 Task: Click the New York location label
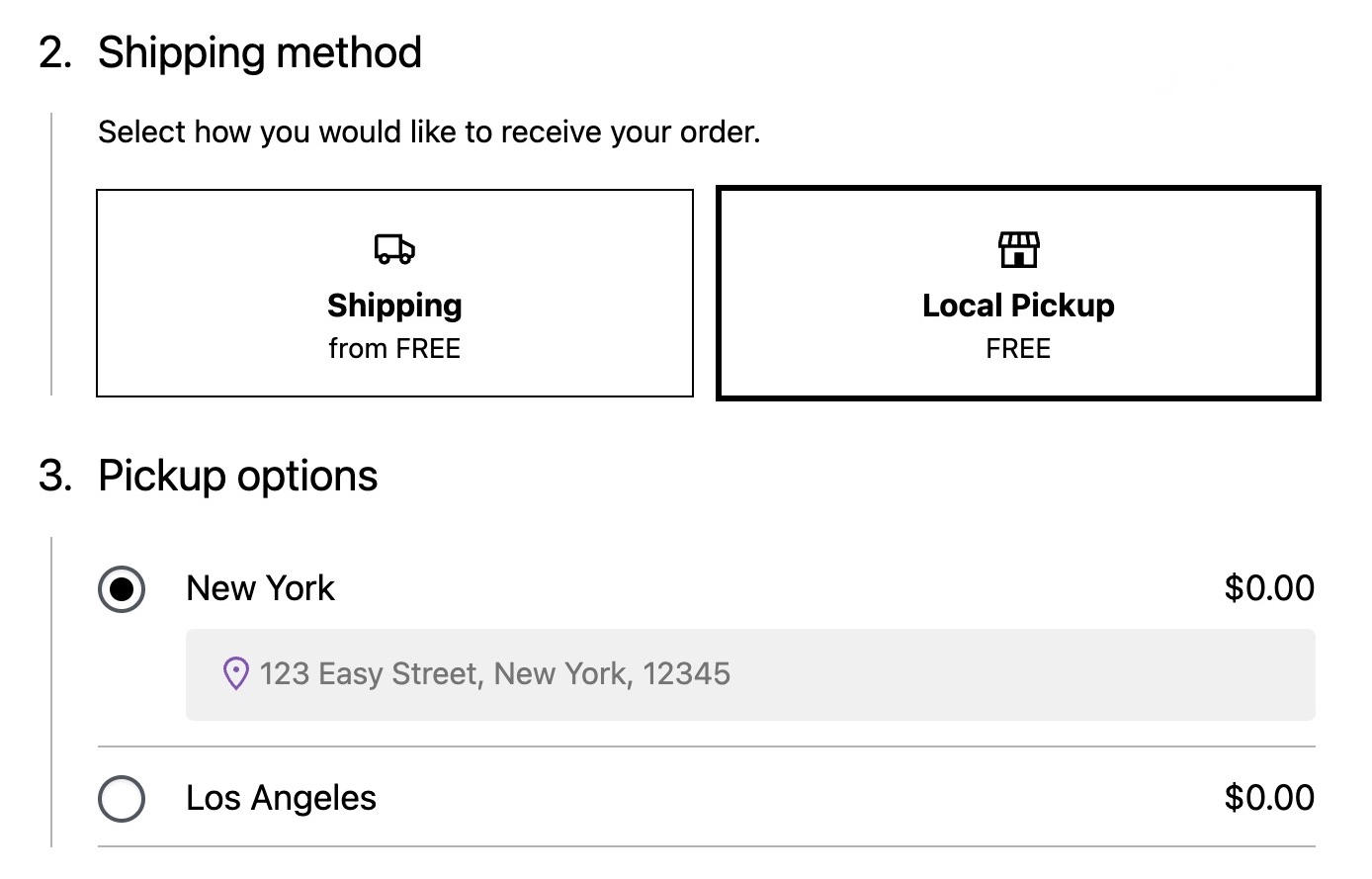(x=260, y=588)
